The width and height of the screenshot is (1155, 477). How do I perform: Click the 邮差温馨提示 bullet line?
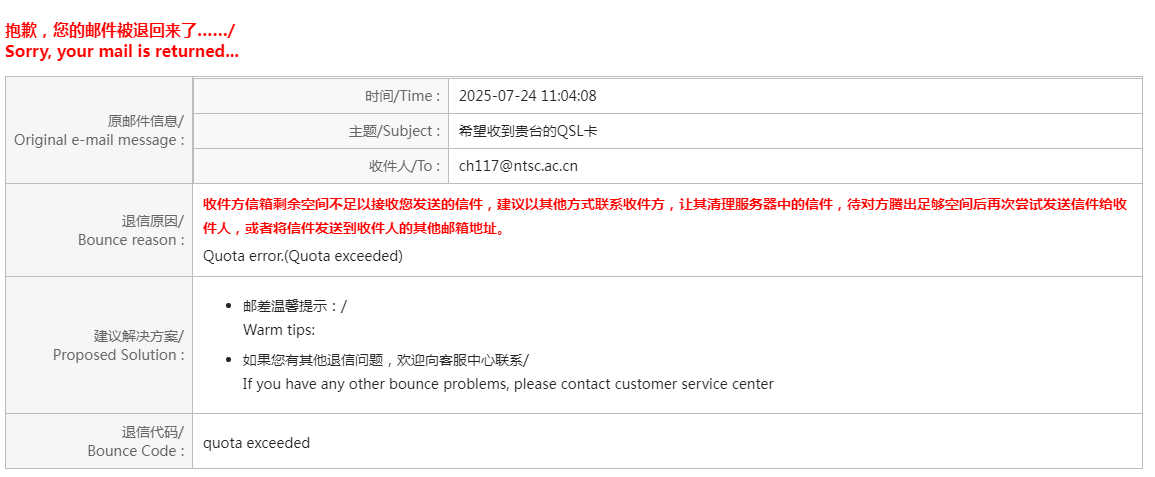(x=295, y=307)
